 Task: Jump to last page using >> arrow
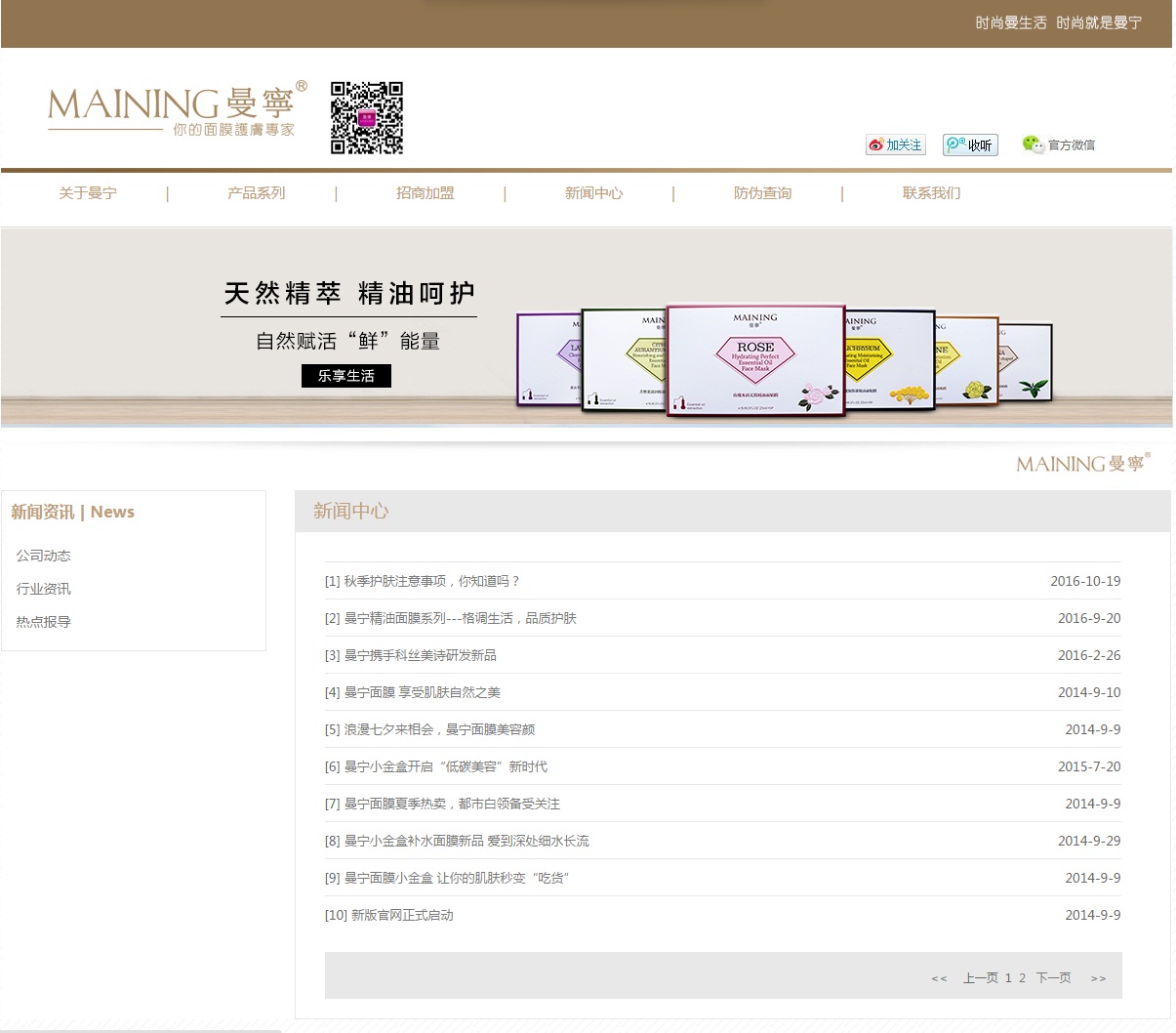coord(1098,978)
